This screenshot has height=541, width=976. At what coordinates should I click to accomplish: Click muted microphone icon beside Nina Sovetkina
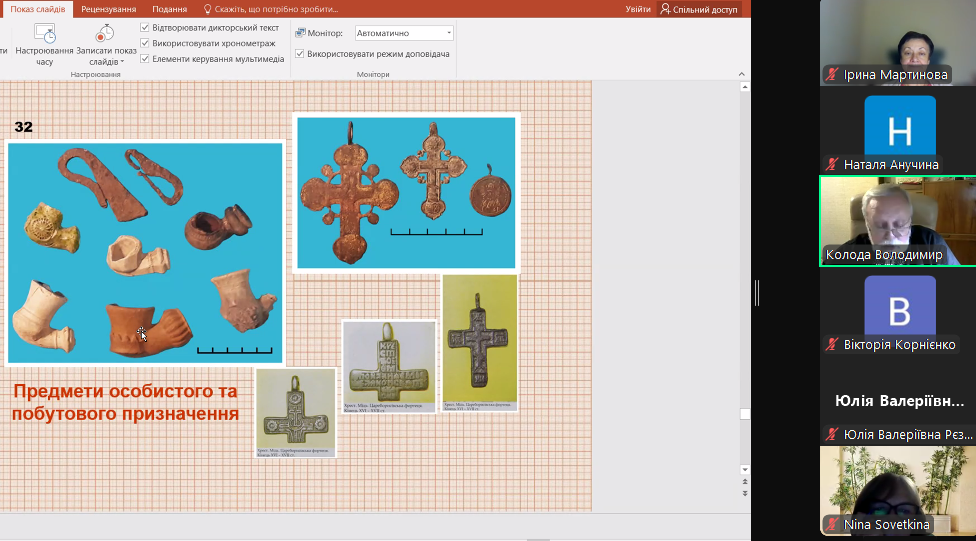click(x=832, y=524)
